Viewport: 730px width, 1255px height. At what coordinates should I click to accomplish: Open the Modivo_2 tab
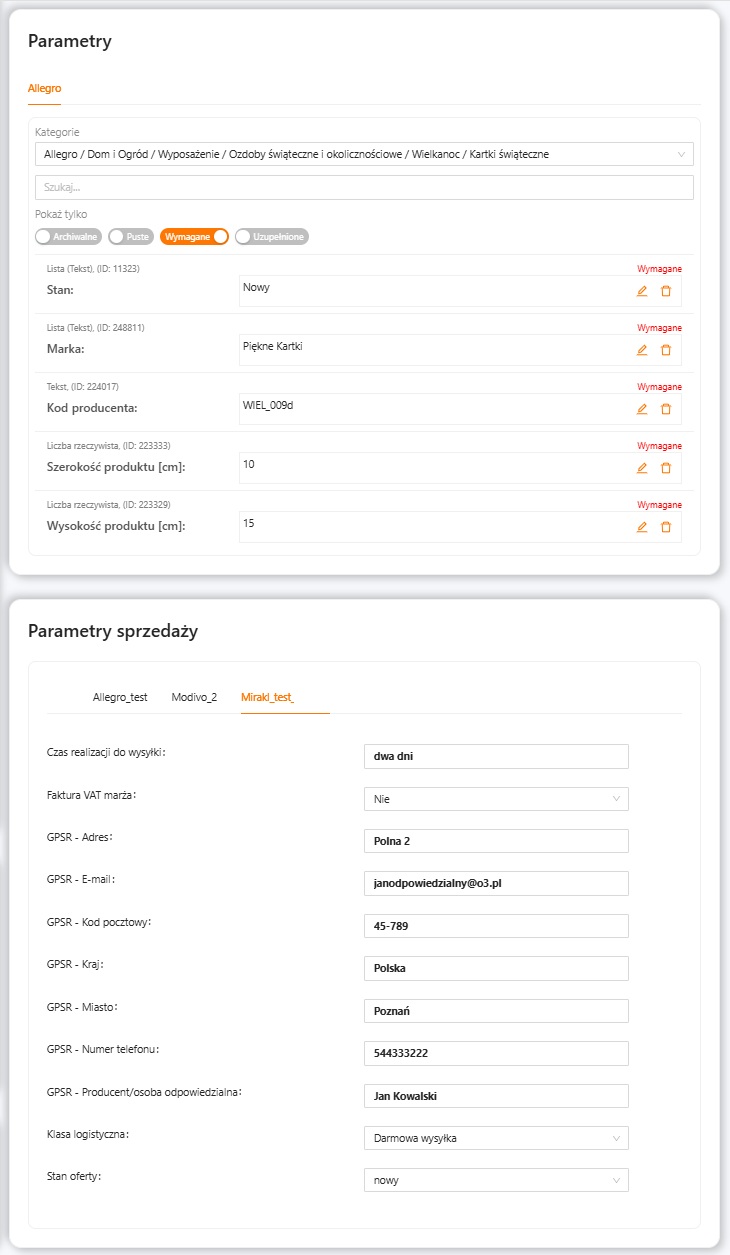point(194,697)
